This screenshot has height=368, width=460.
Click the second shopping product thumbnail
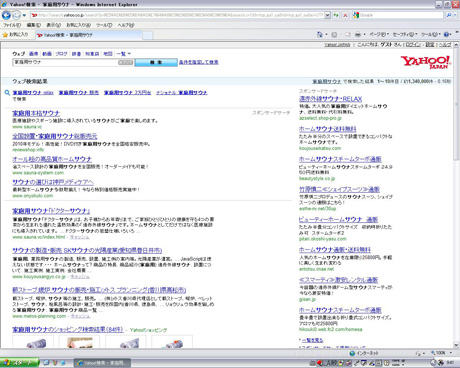[x=79, y=342]
